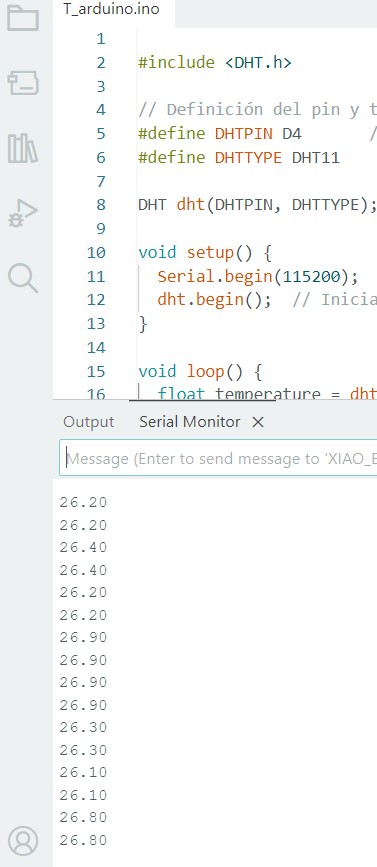Place cursor on the #include <DHT.h> line
This screenshot has width=377, height=867.
point(214,62)
